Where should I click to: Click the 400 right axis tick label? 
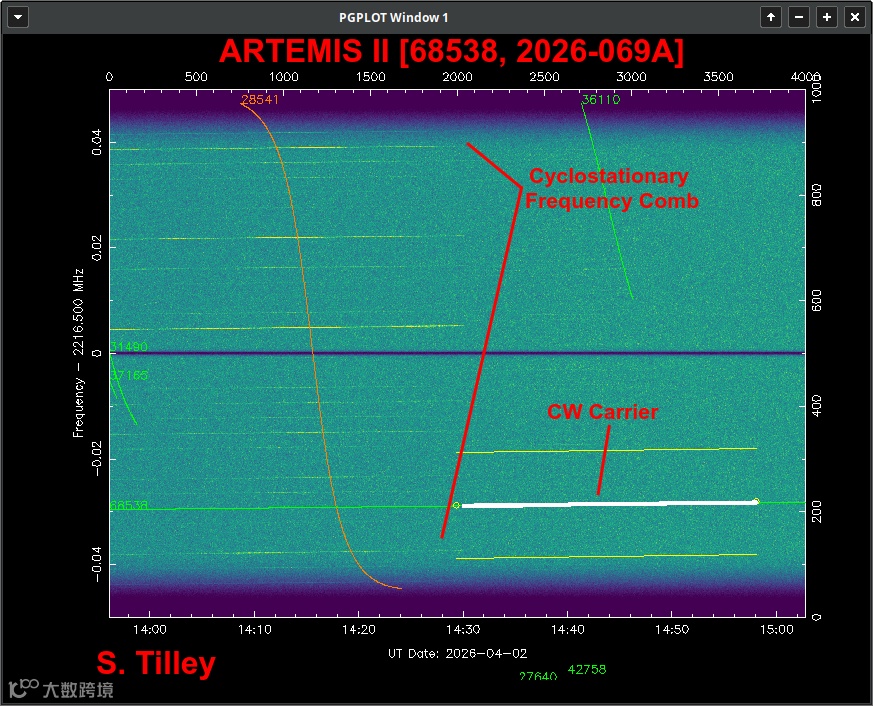click(816, 406)
